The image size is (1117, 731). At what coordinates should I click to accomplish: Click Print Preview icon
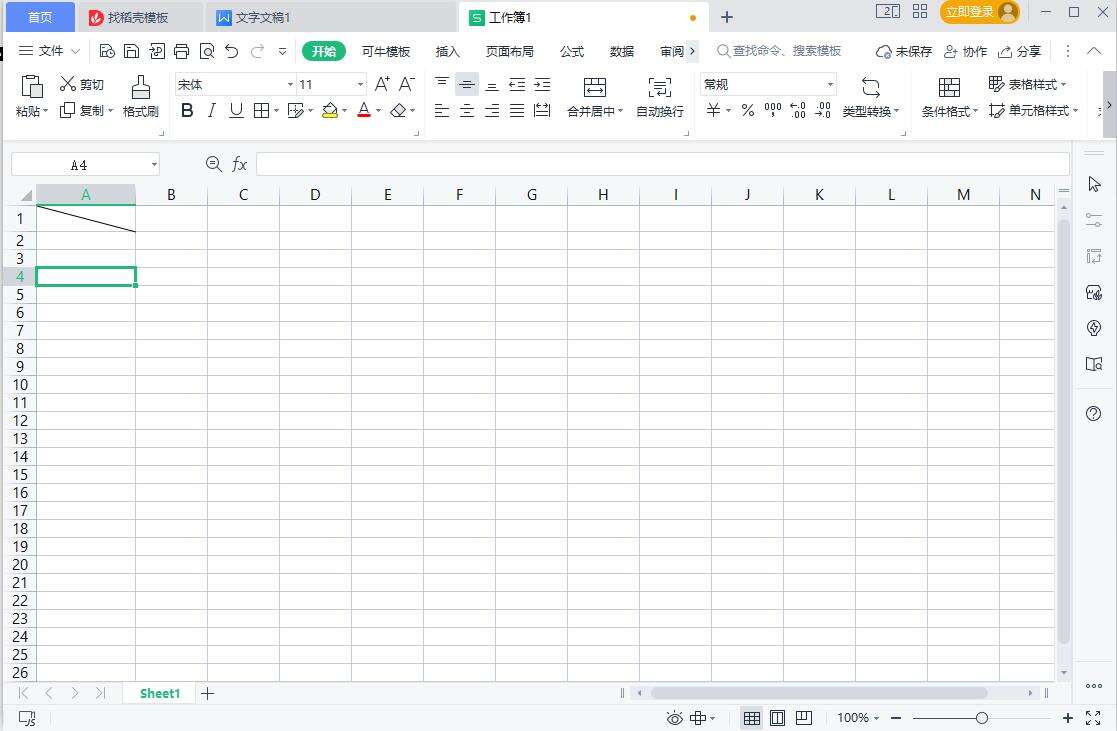(207, 51)
